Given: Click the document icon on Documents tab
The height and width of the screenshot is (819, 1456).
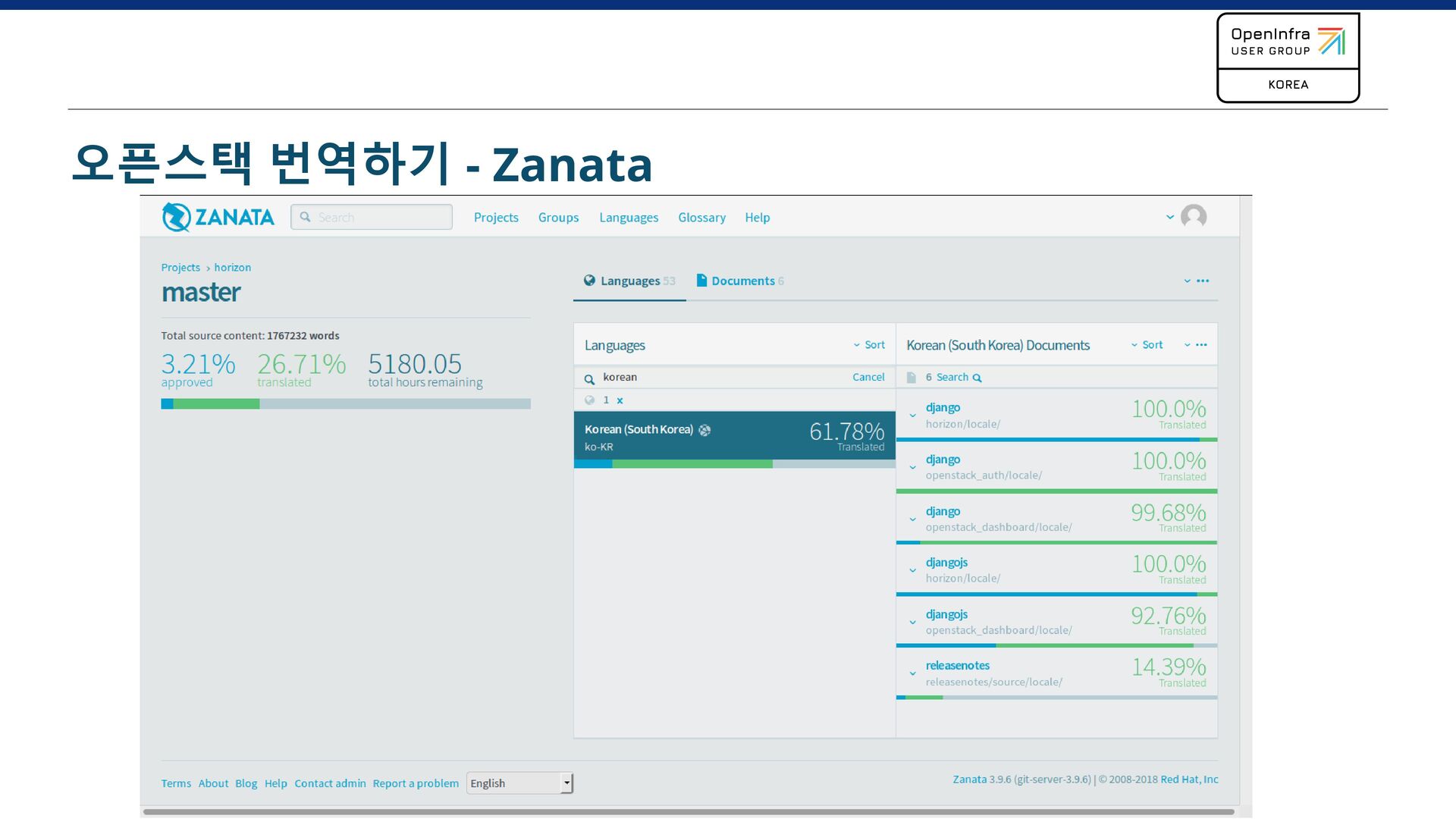Looking at the screenshot, I should click(x=701, y=281).
